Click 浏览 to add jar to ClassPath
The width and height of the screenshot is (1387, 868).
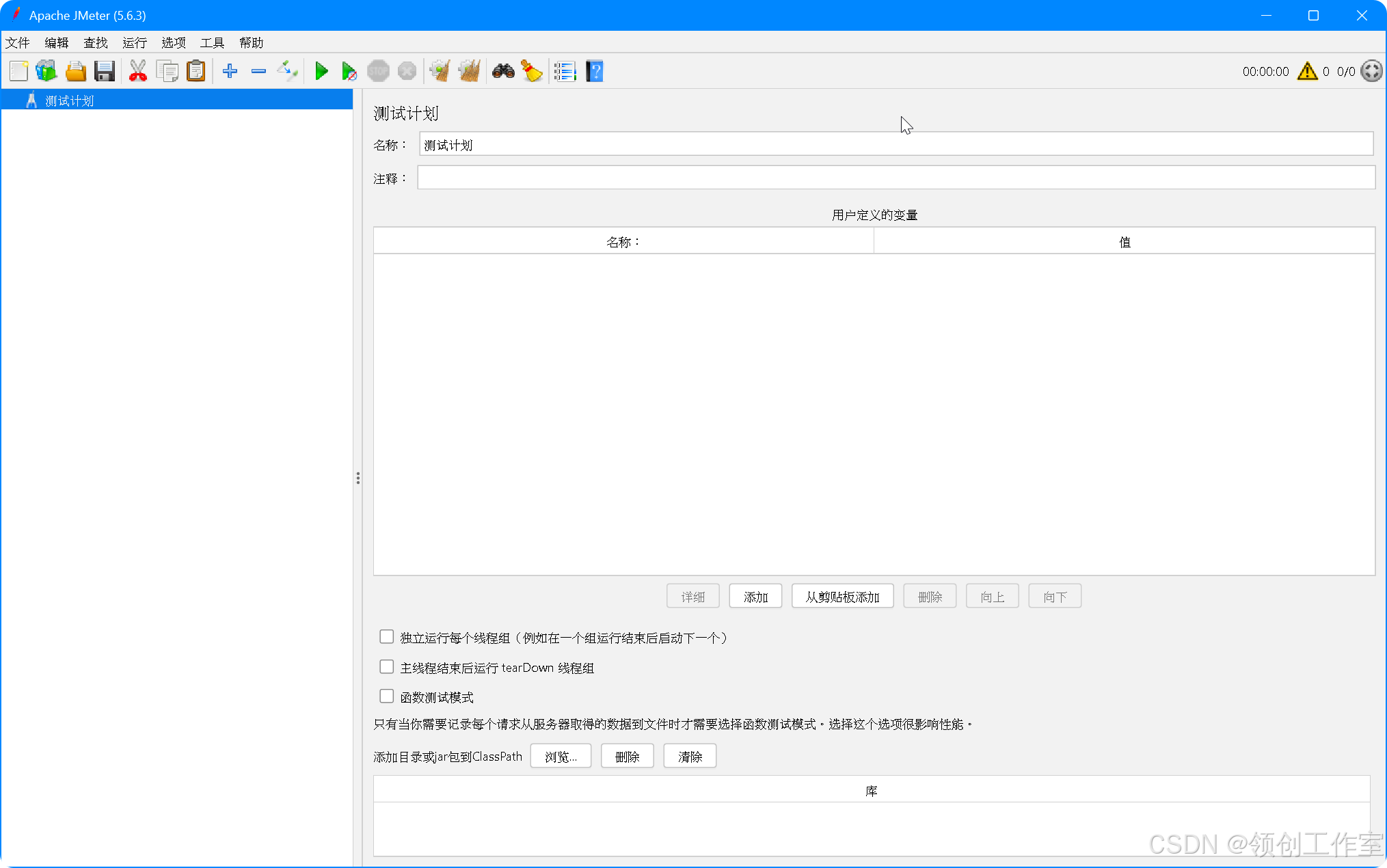(x=561, y=756)
